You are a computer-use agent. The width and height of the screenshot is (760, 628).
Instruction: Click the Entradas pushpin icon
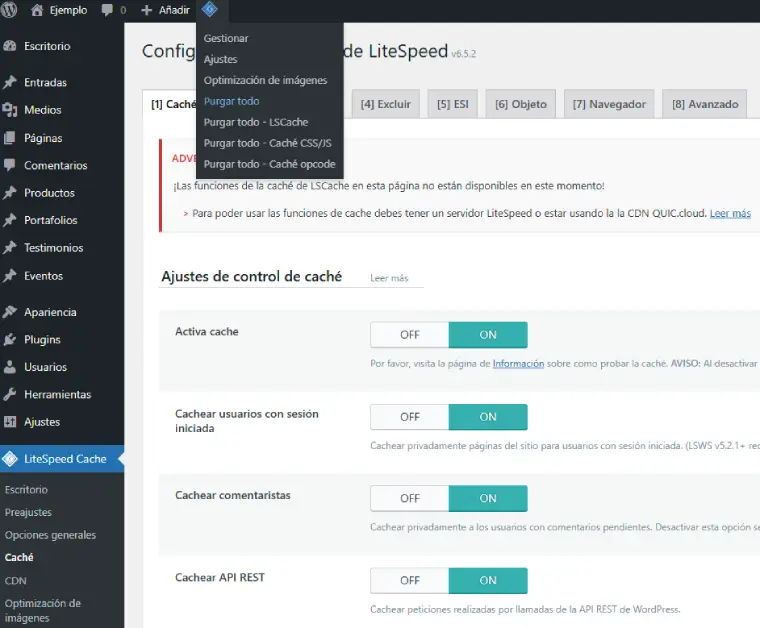click(10, 82)
